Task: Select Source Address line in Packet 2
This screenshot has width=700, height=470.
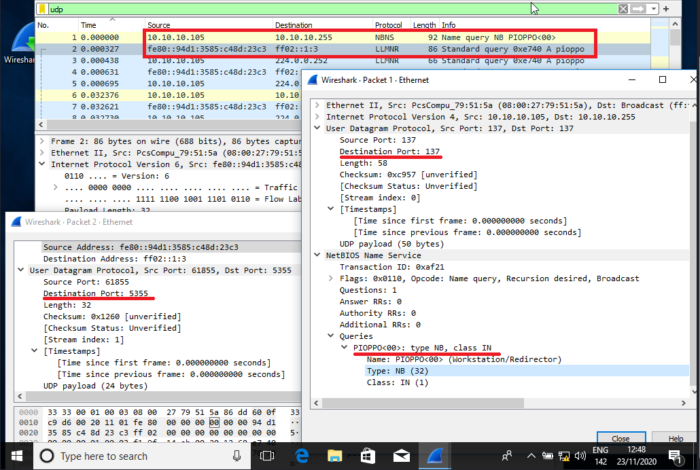Action: (x=141, y=247)
